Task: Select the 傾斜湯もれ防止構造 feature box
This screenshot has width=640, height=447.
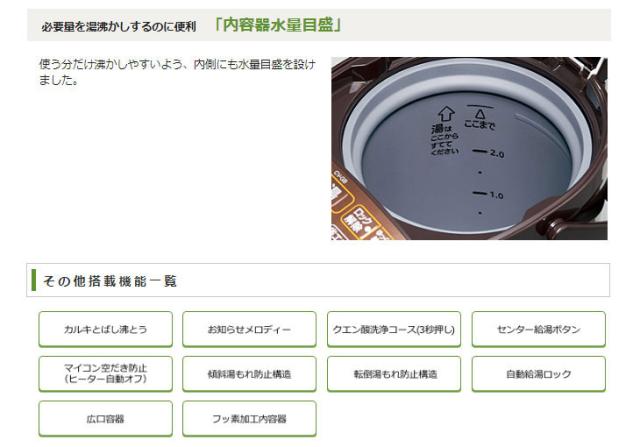Action: [x=249, y=374]
